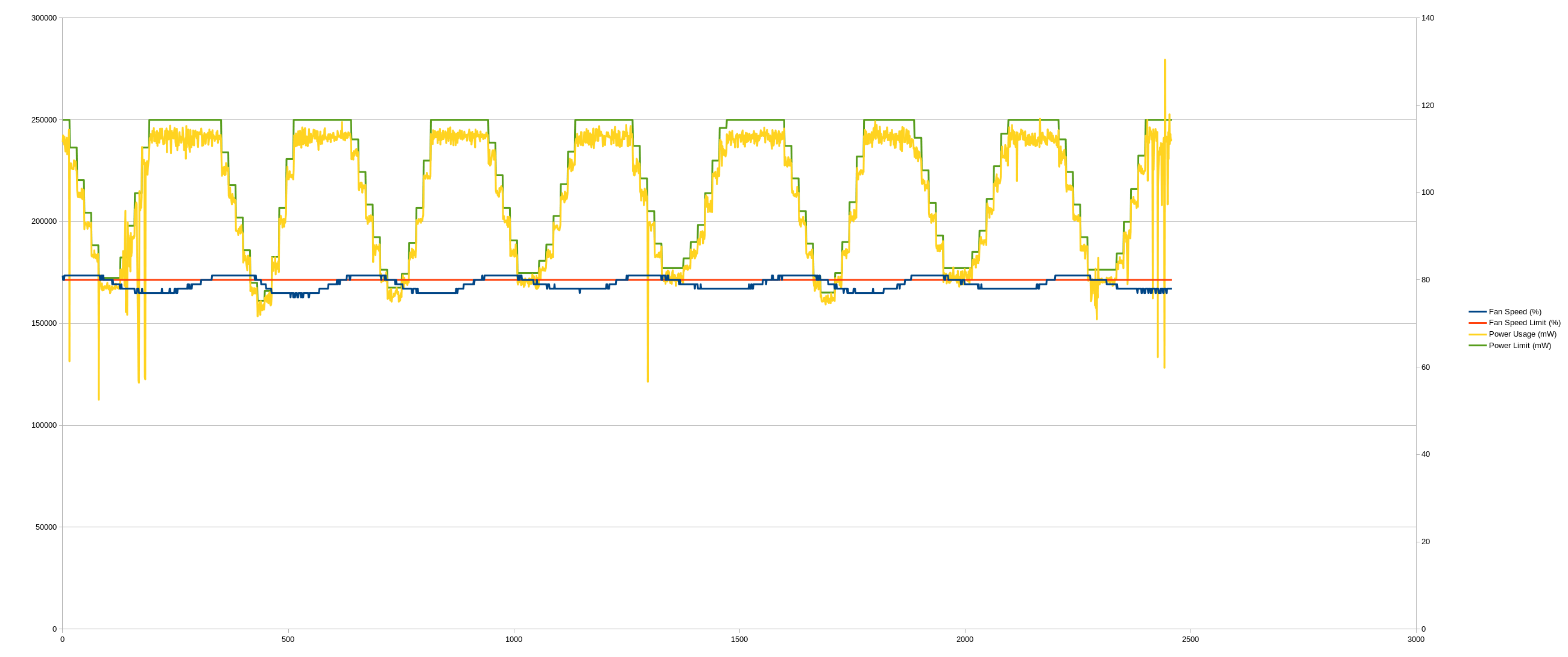1568x657 pixels.
Task: Click the 20 label on right axis
Action: tap(1426, 542)
